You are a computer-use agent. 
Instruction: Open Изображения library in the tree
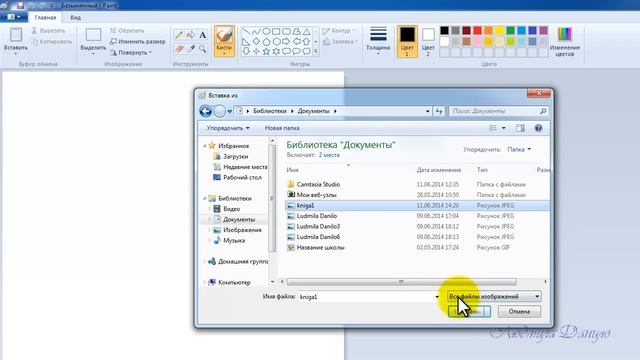(x=242, y=230)
